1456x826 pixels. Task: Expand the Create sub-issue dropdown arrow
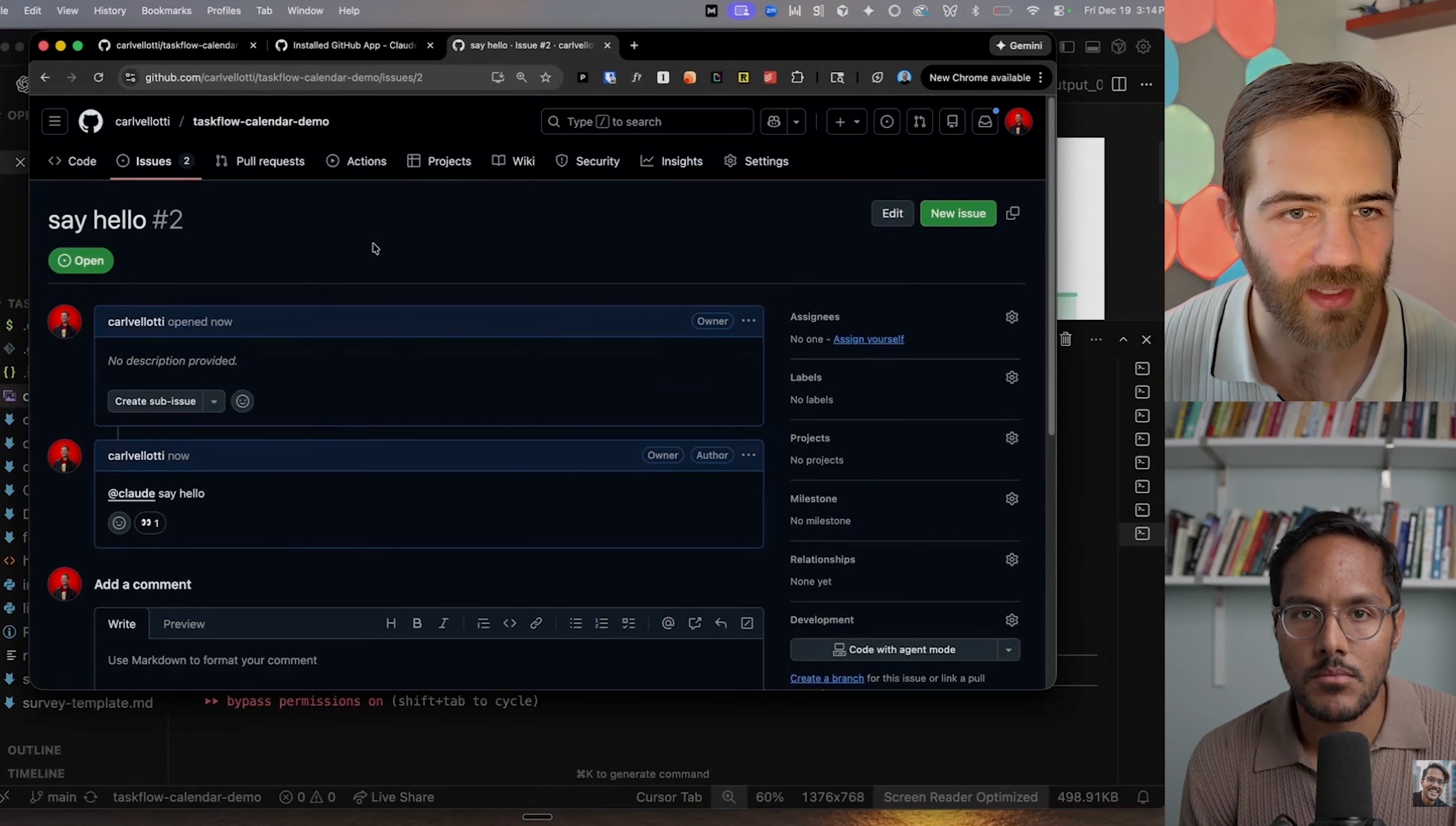(214, 401)
